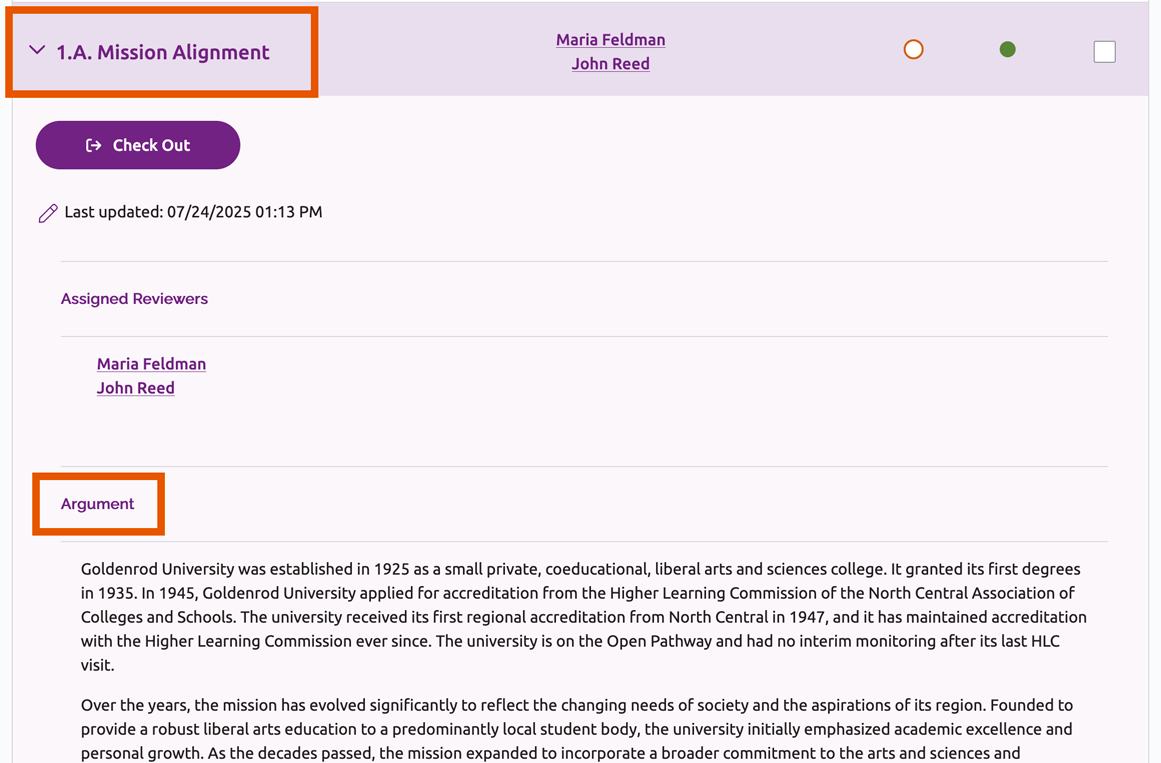
Task: Click the Last updated timestamp text
Action: click(x=193, y=212)
